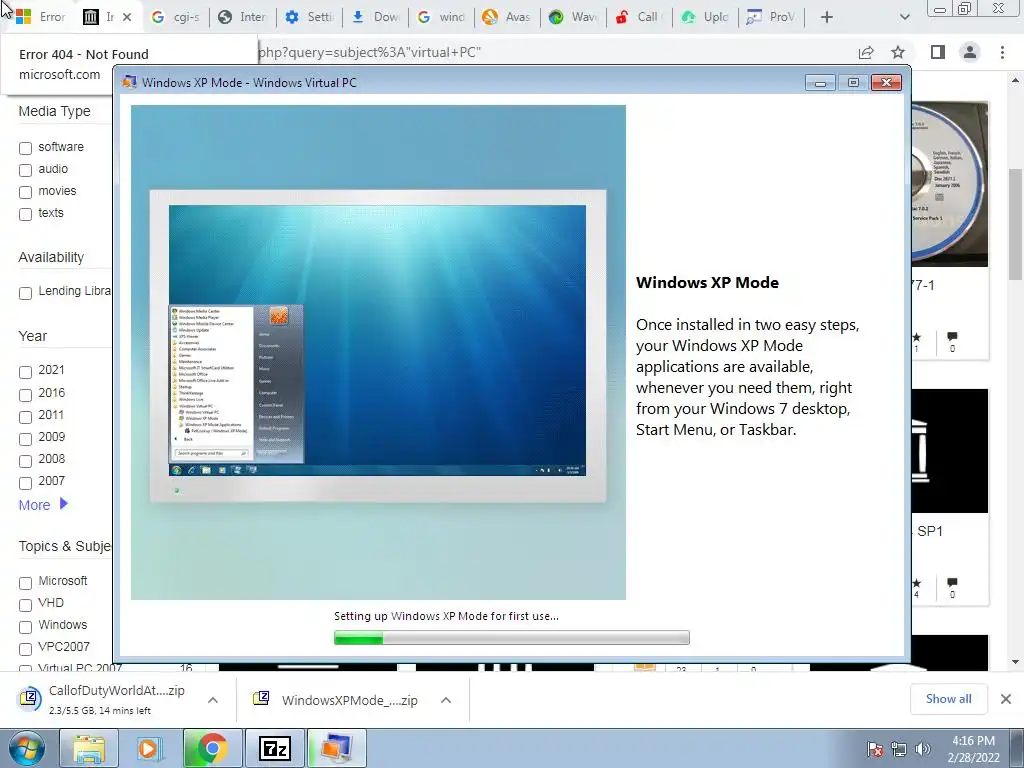The width and height of the screenshot is (1024, 768).
Task: Check the audio media type box
Action: tap(25, 170)
